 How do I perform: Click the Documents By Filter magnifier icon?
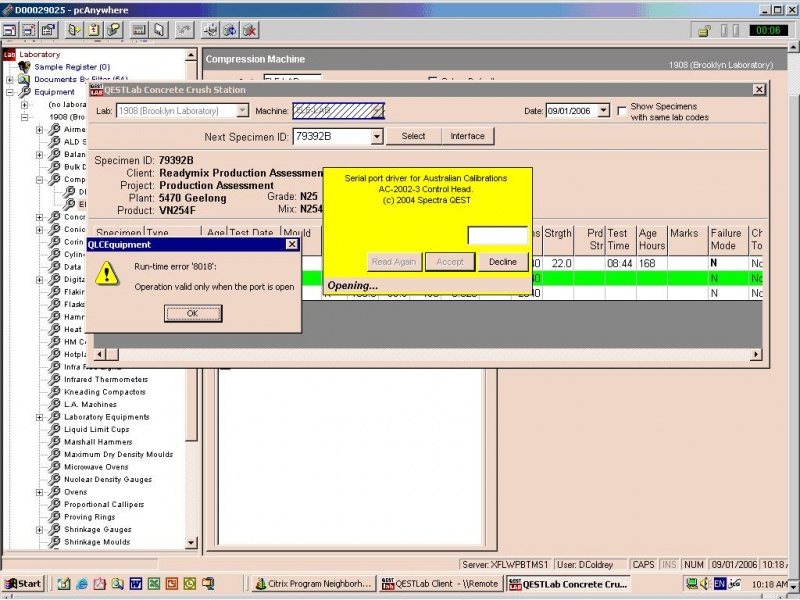pos(24,79)
